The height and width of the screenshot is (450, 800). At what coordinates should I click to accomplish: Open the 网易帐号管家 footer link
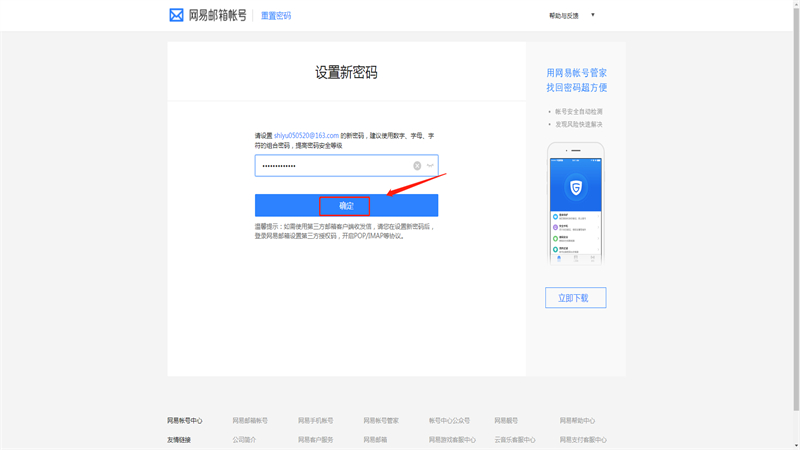[381, 421]
